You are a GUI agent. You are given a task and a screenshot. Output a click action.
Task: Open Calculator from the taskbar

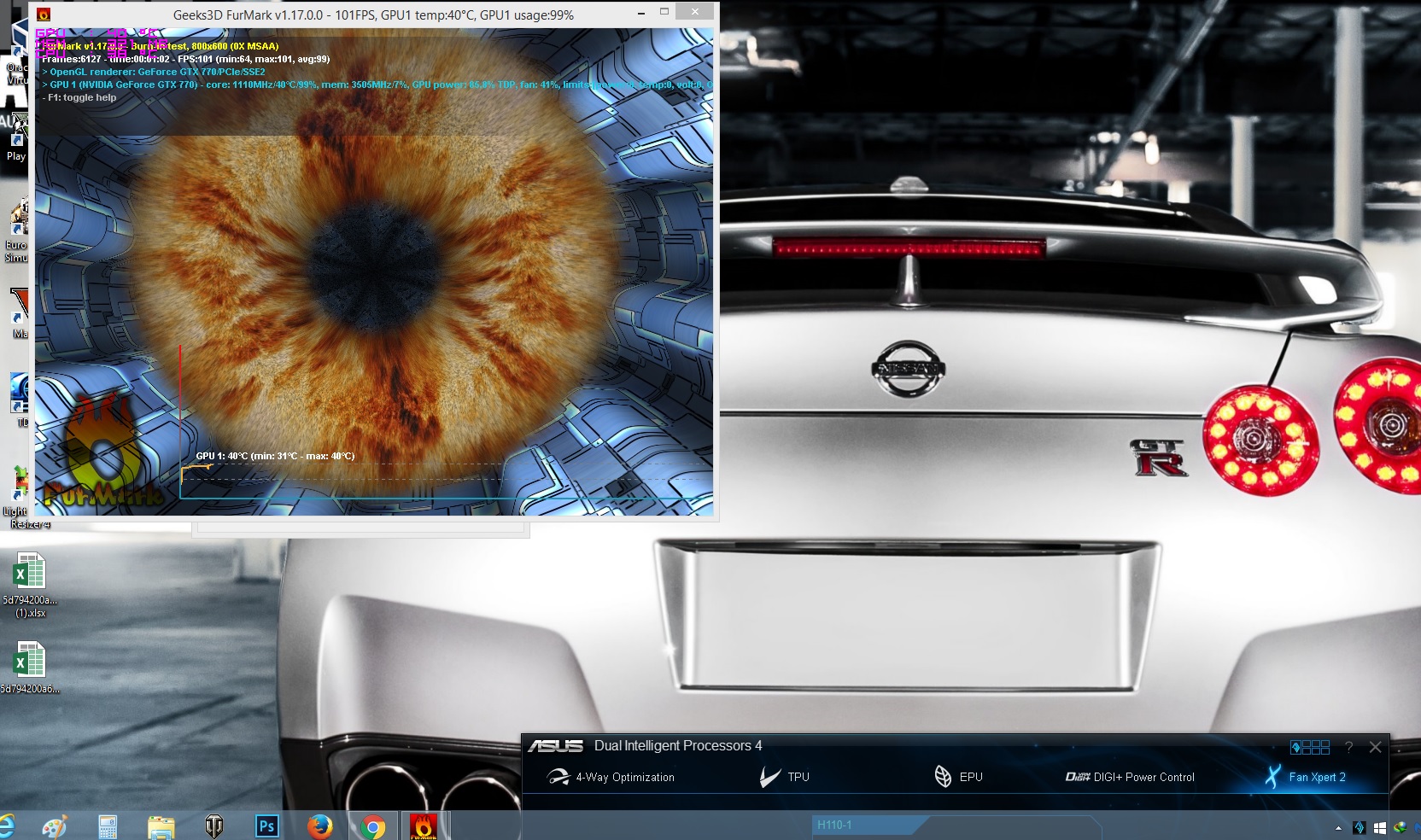pyautogui.click(x=108, y=826)
